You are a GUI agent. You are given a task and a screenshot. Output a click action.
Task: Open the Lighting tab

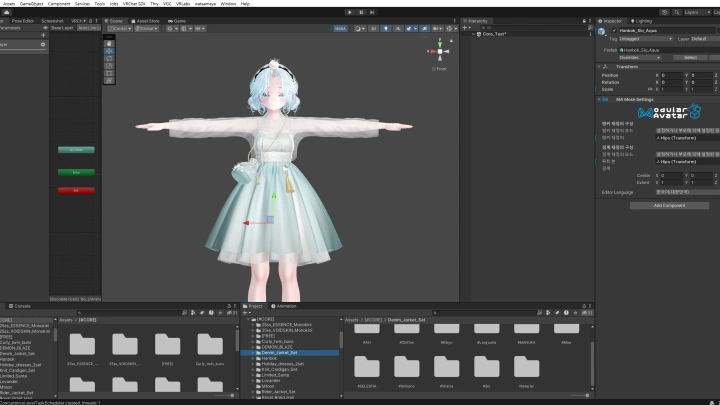pos(641,21)
